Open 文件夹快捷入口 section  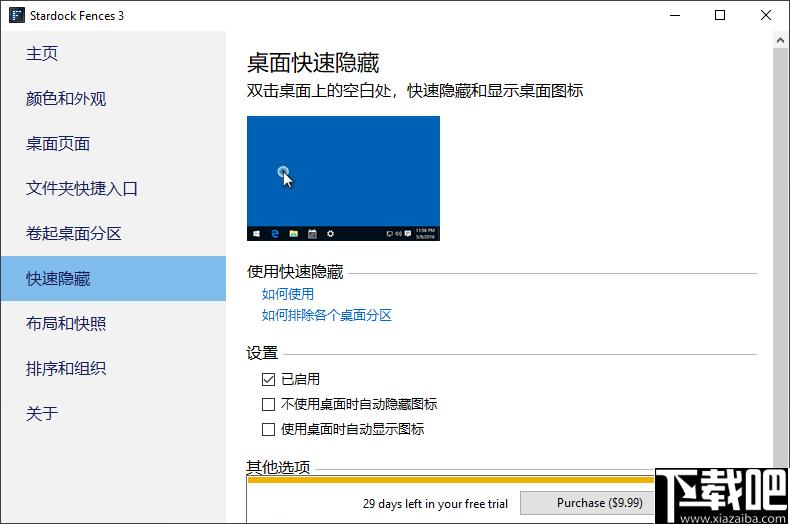coord(113,188)
